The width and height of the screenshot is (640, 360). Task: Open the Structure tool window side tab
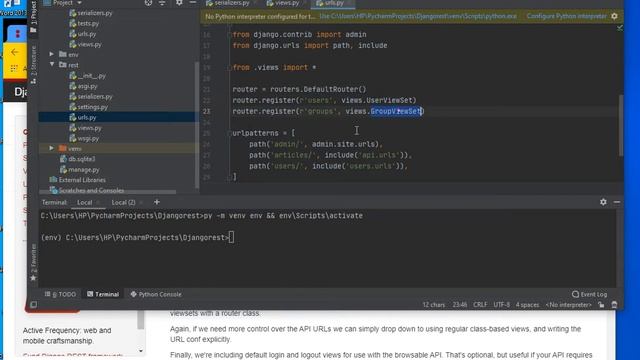click(33, 64)
